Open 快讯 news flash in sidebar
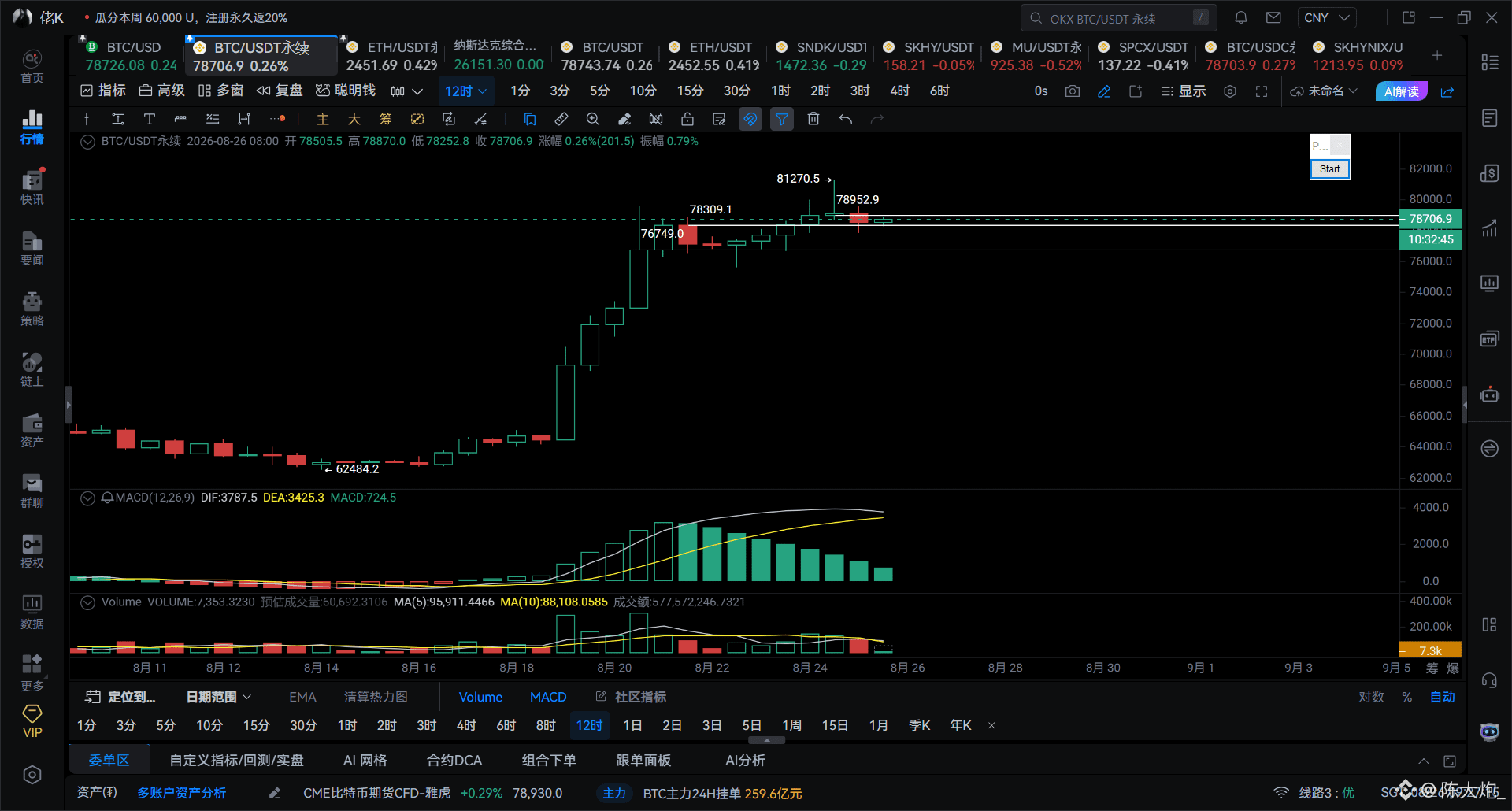Viewport: 1512px width, 811px height. point(32,188)
